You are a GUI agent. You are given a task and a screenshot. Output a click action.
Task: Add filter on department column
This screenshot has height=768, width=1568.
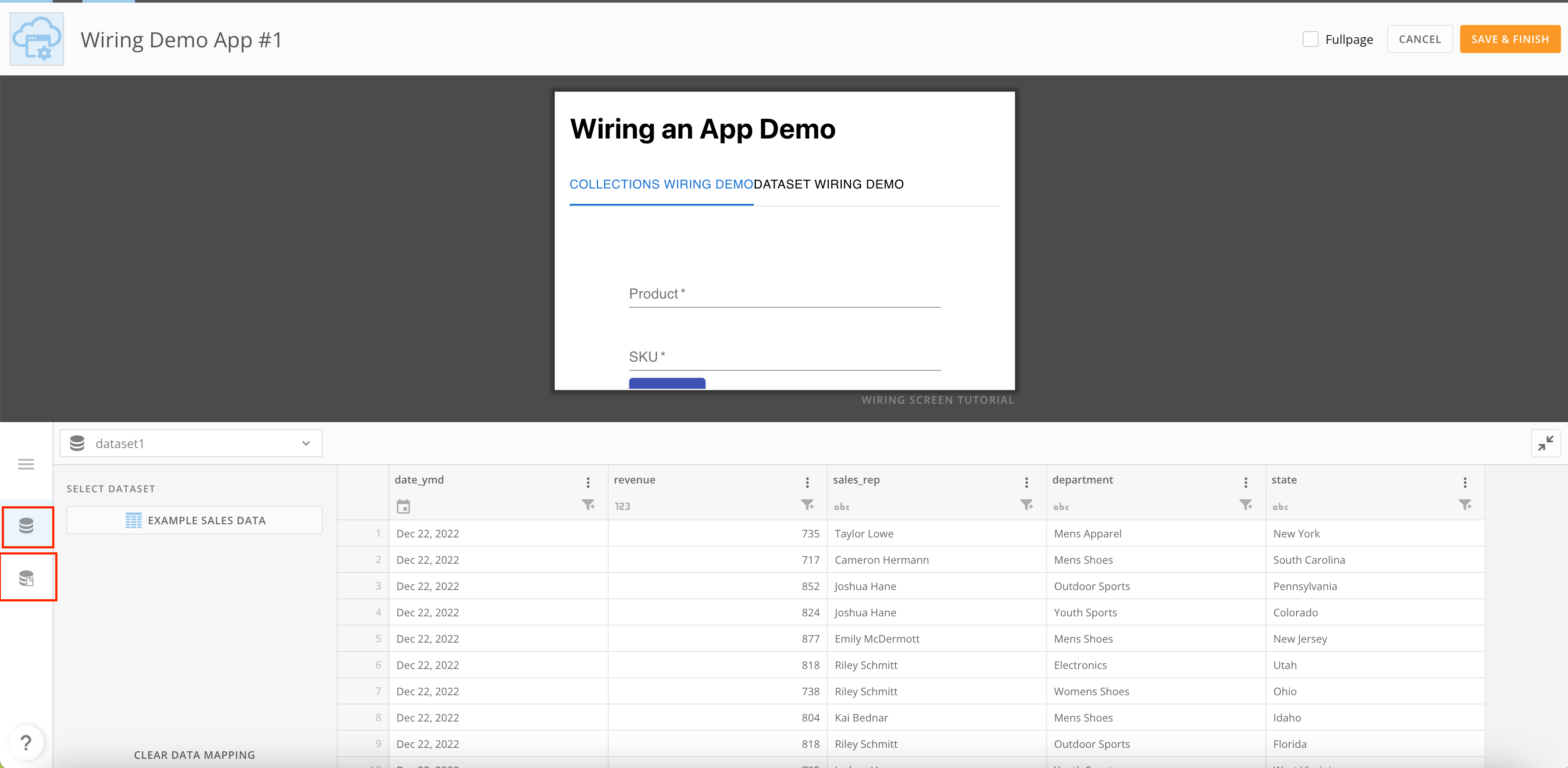(1245, 505)
